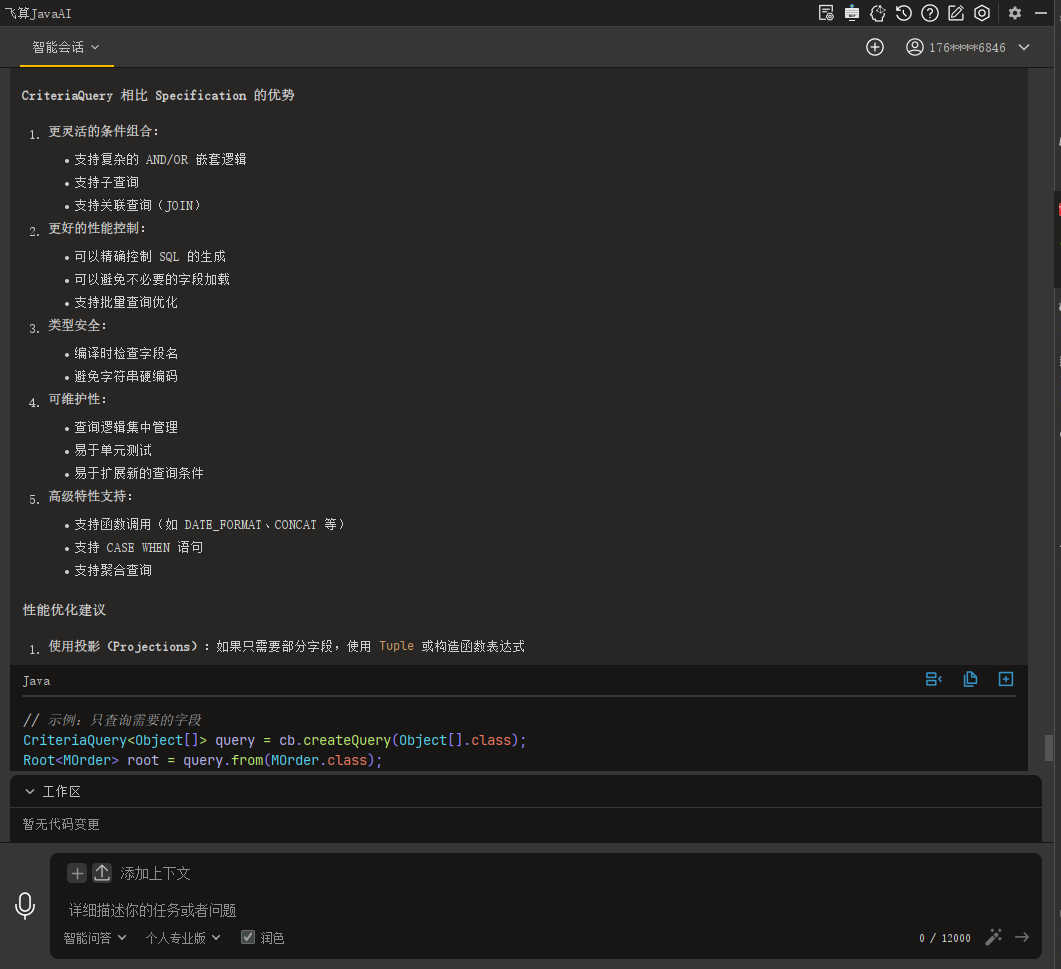Open the 智能会话 tab dropdown
The image size is (1061, 969).
click(x=66, y=47)
